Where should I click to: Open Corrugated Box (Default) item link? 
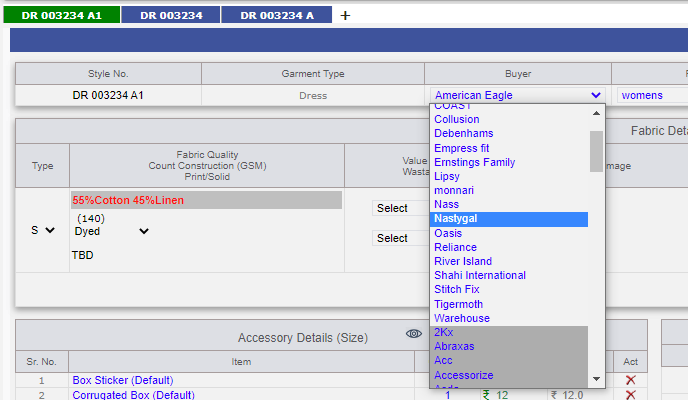133,395
